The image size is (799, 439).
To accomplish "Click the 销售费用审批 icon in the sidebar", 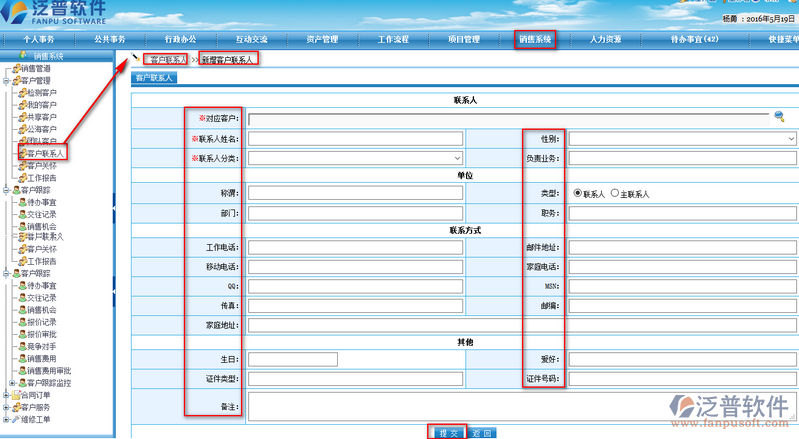I will coord(22,371).
